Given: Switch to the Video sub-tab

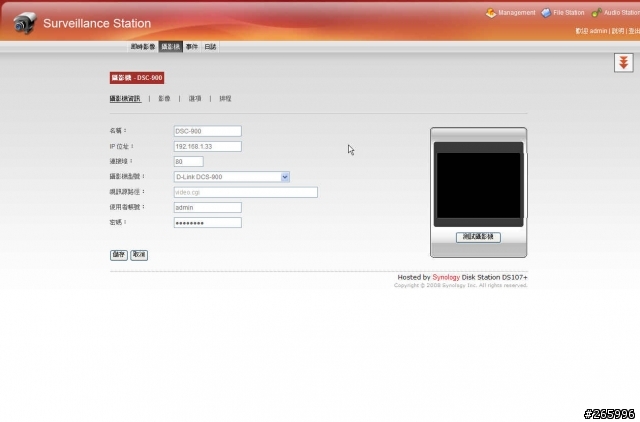Looking at the screenshot, I should [x=164, y=98].
